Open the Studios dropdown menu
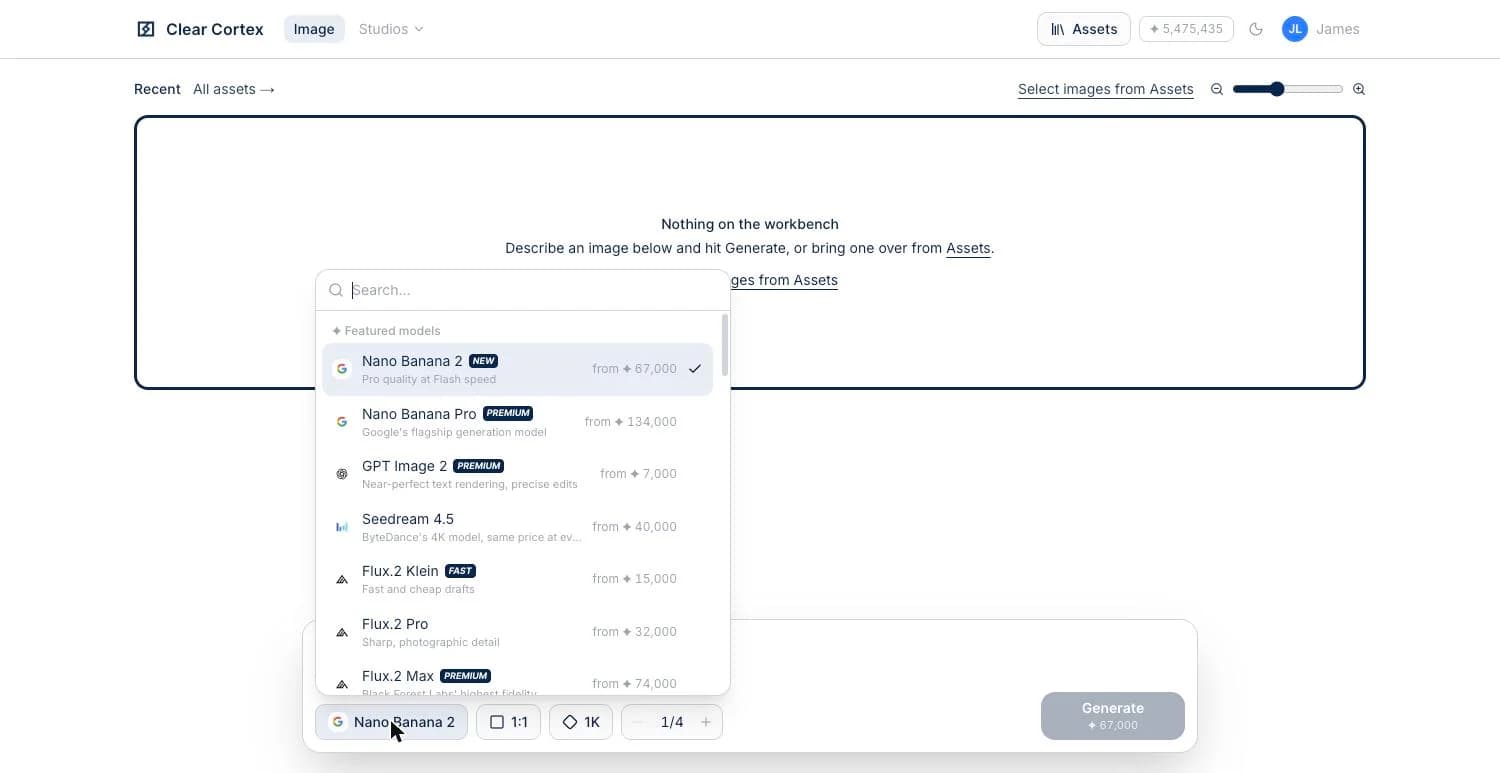1500x773 pixels. [391, 29]
